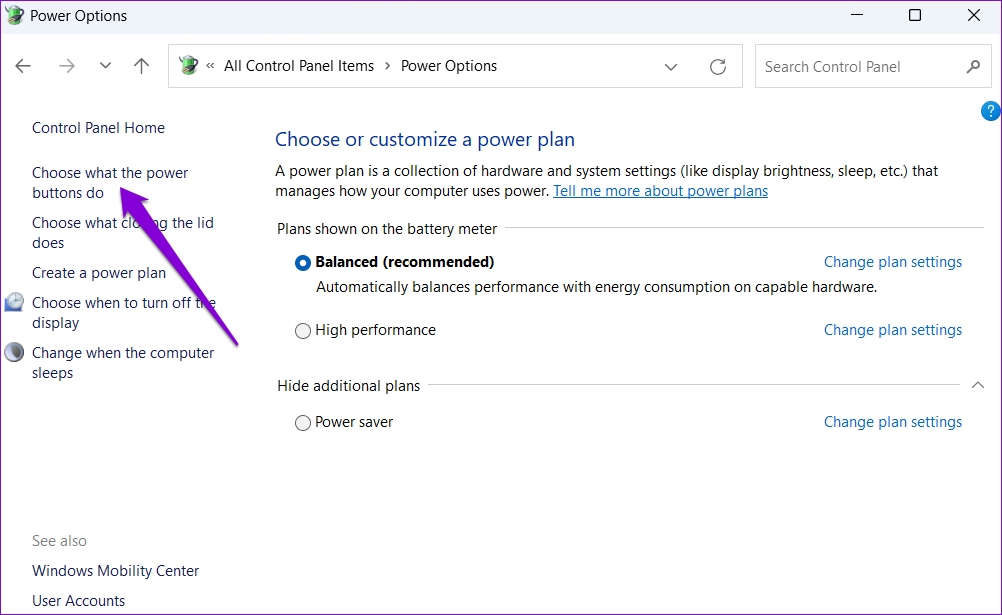Select the High performance power plan
1002x615 pixels.
[303, 331]
